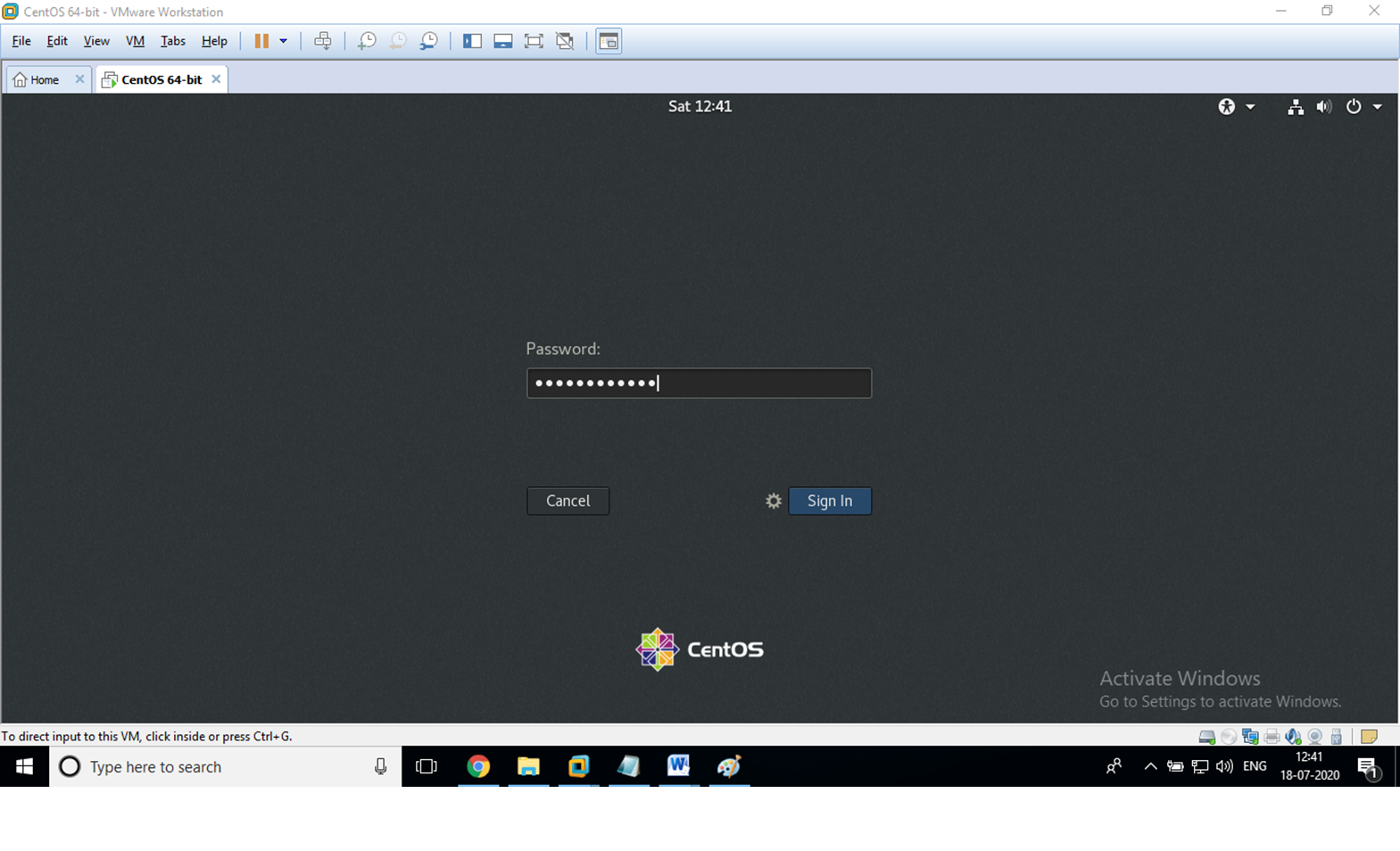Open the Windows notification center
This screenshot has width=1400, height=851.
click(1369, 767)
